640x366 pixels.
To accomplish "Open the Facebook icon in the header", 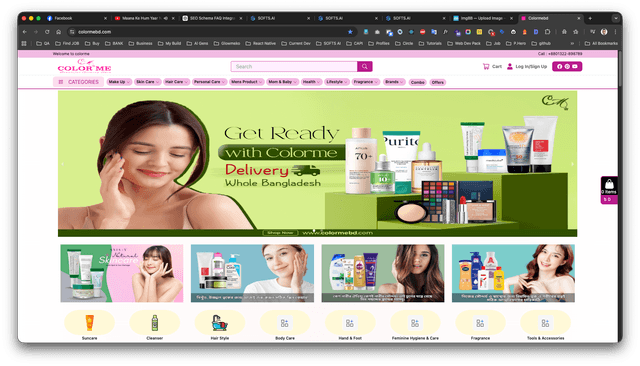I will (x=560, y=67).
